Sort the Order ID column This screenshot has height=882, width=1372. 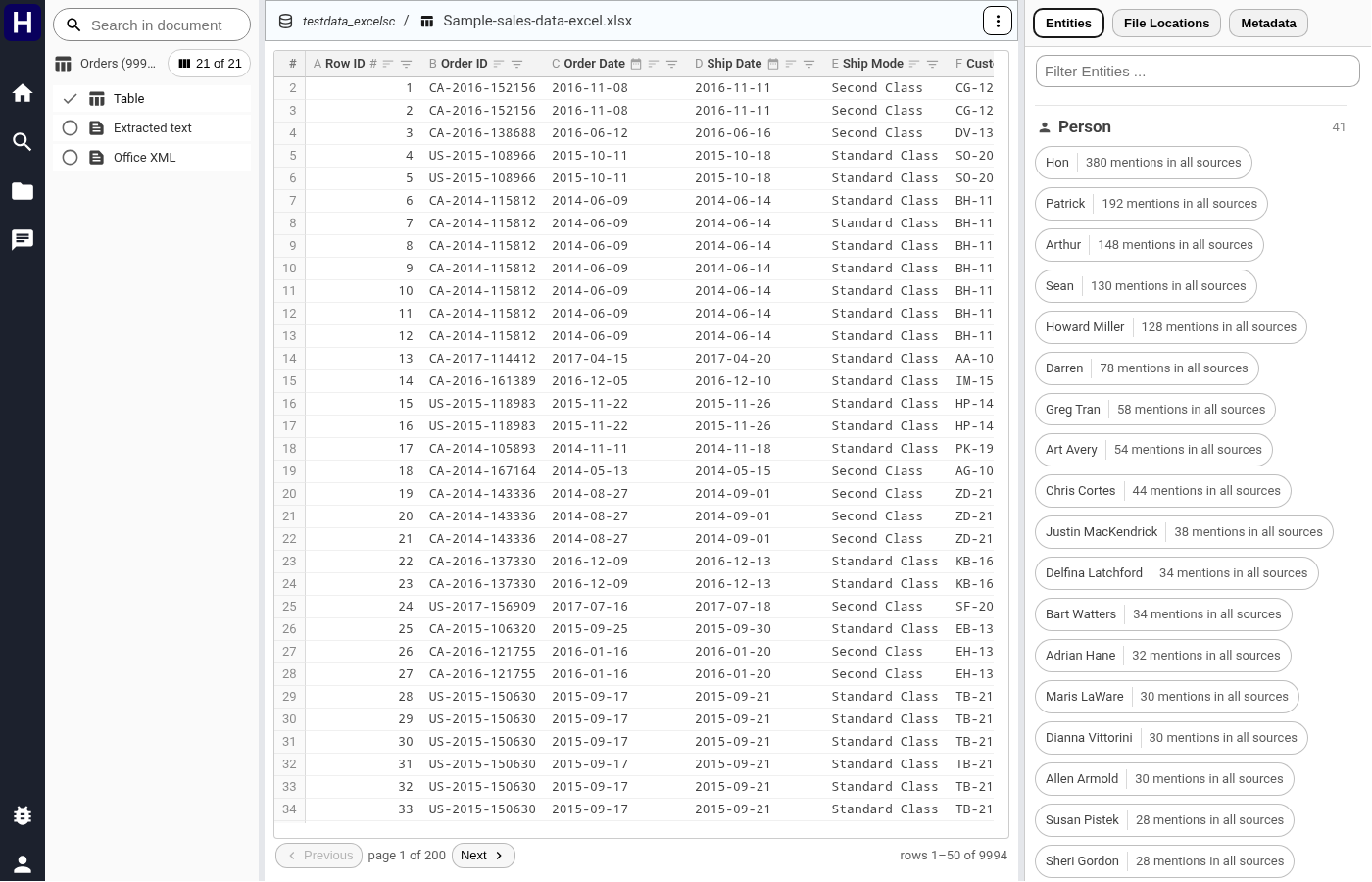coord(499,64)
